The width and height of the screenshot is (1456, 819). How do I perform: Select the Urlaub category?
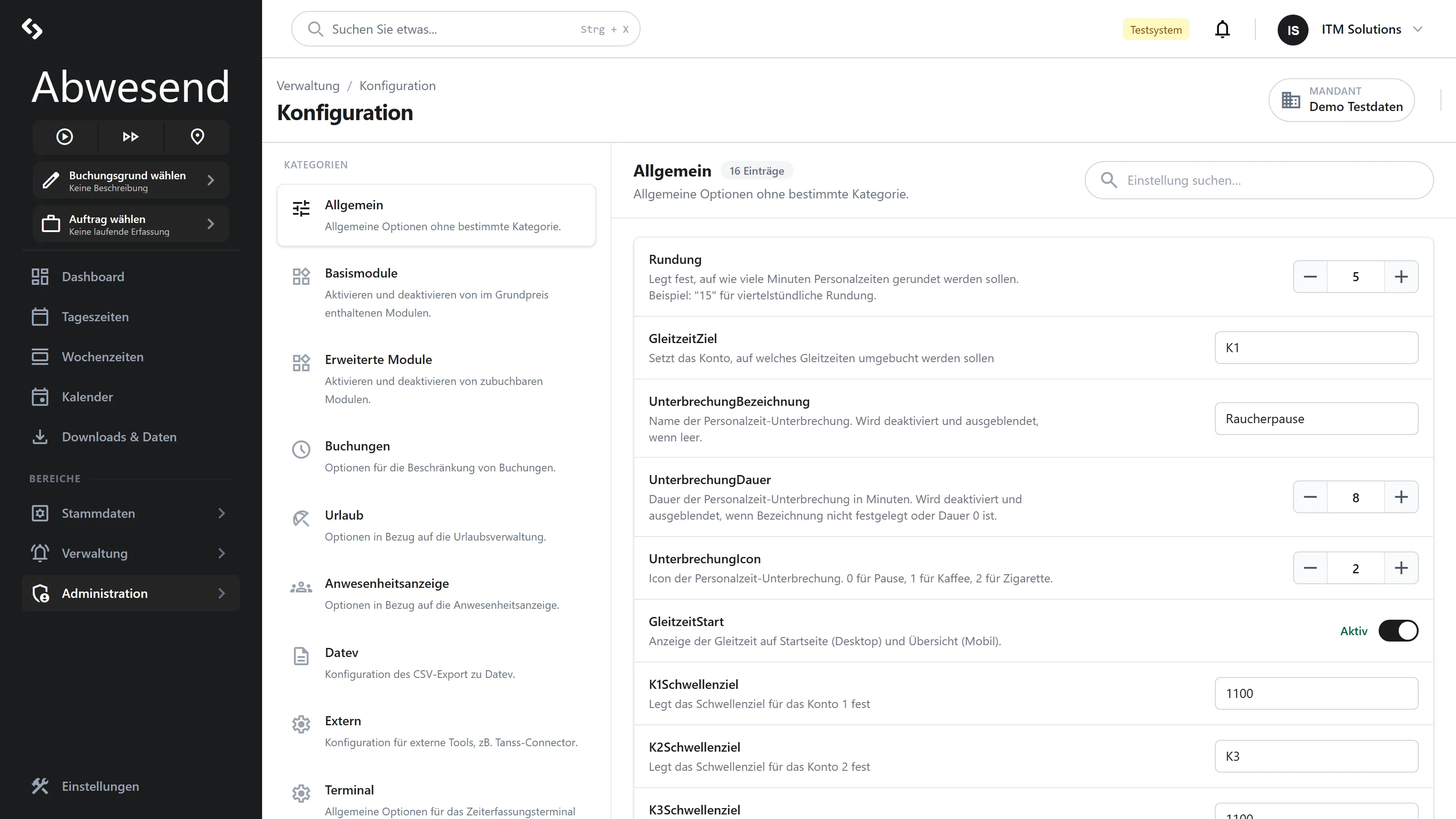click(x=436, y=525)
